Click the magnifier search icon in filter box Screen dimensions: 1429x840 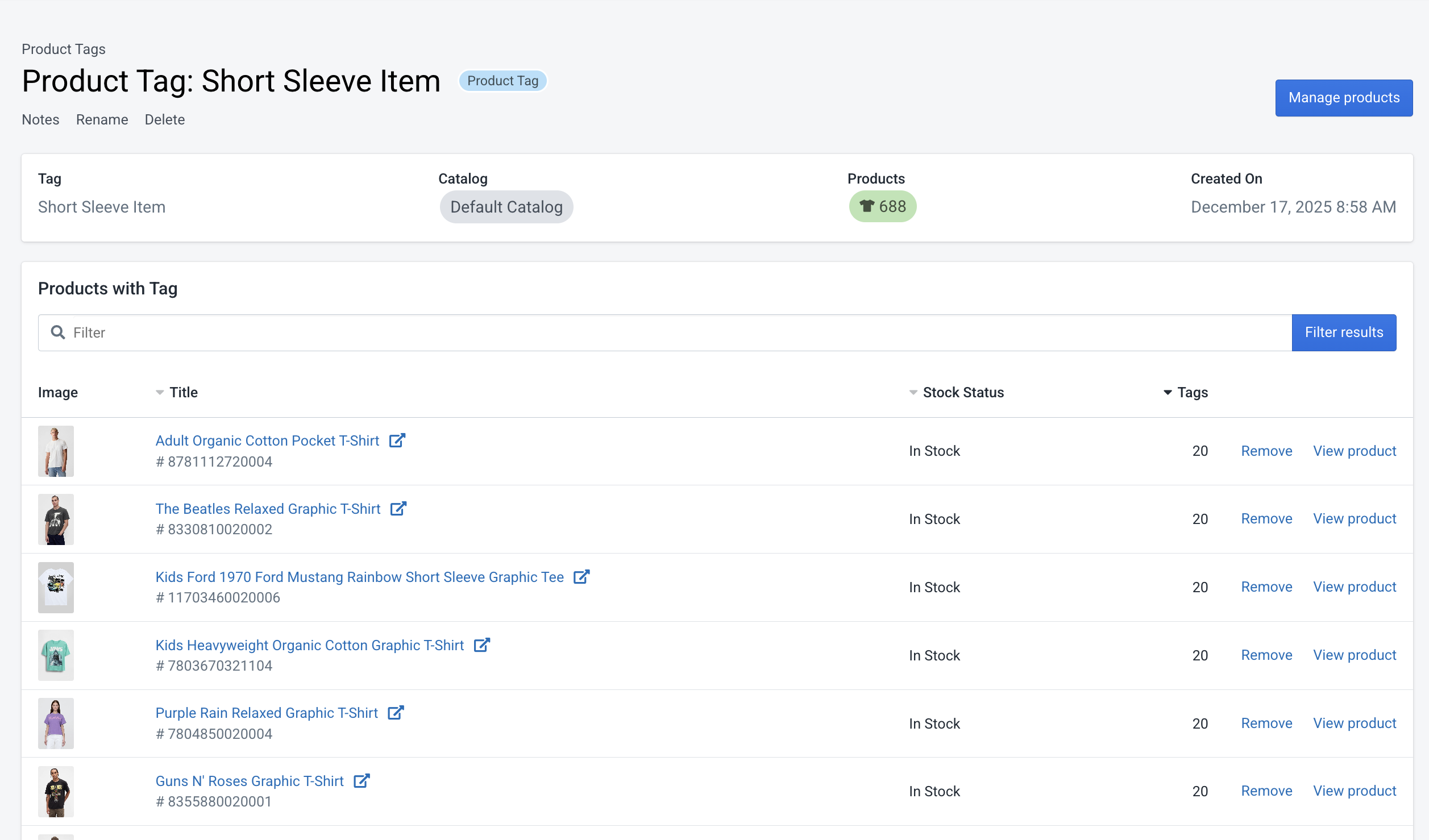[x=58, y=332]
